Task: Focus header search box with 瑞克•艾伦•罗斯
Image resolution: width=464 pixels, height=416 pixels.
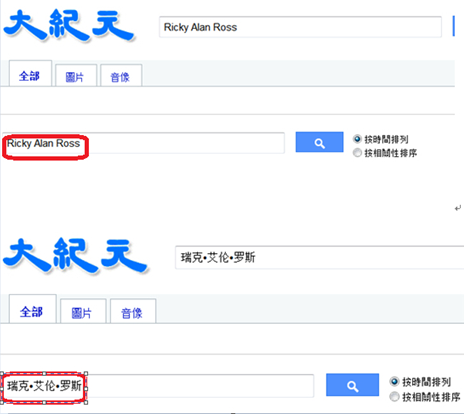Action: (x=319, y=257)
